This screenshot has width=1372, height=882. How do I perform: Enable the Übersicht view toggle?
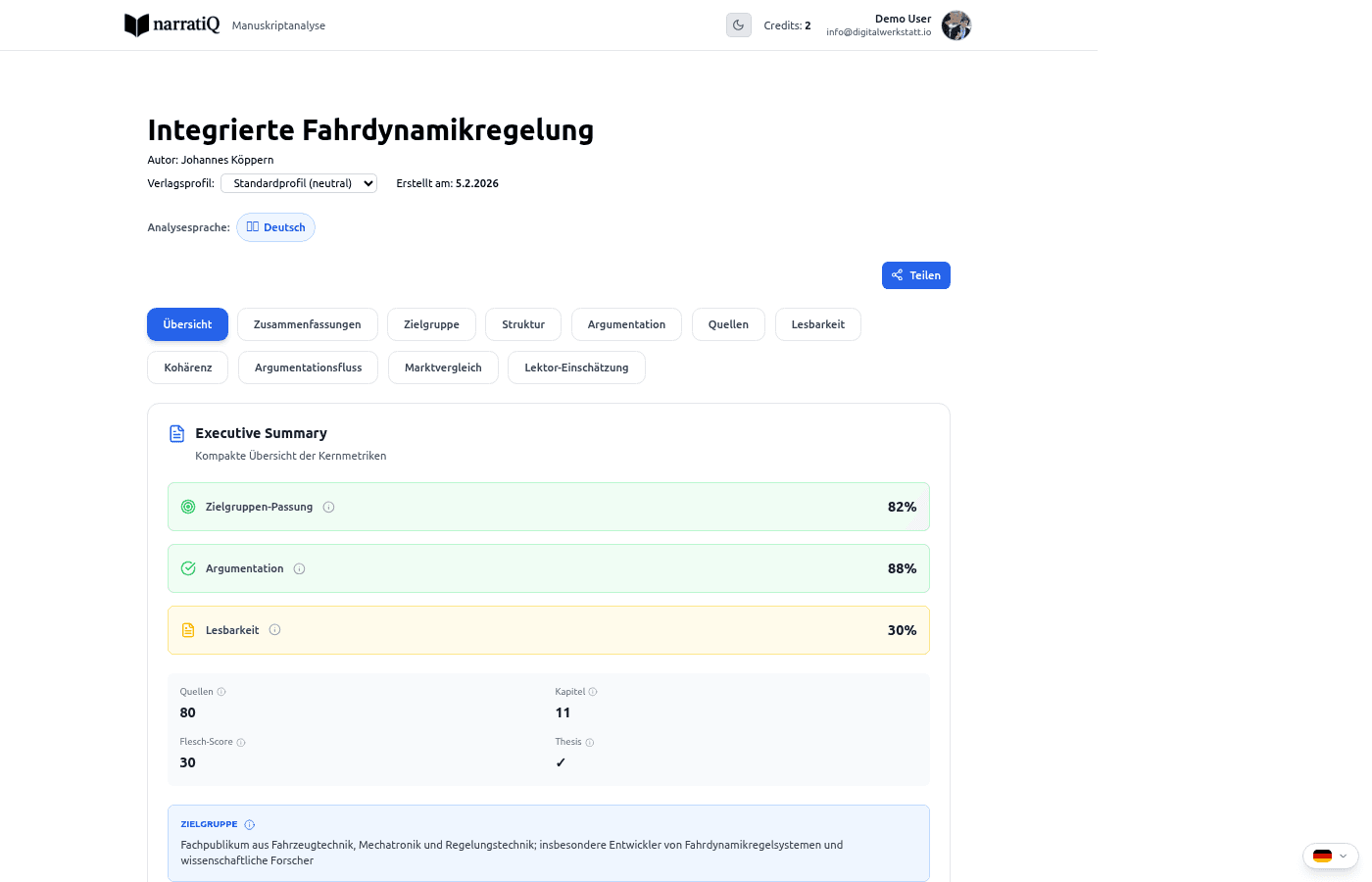point(187,323)
